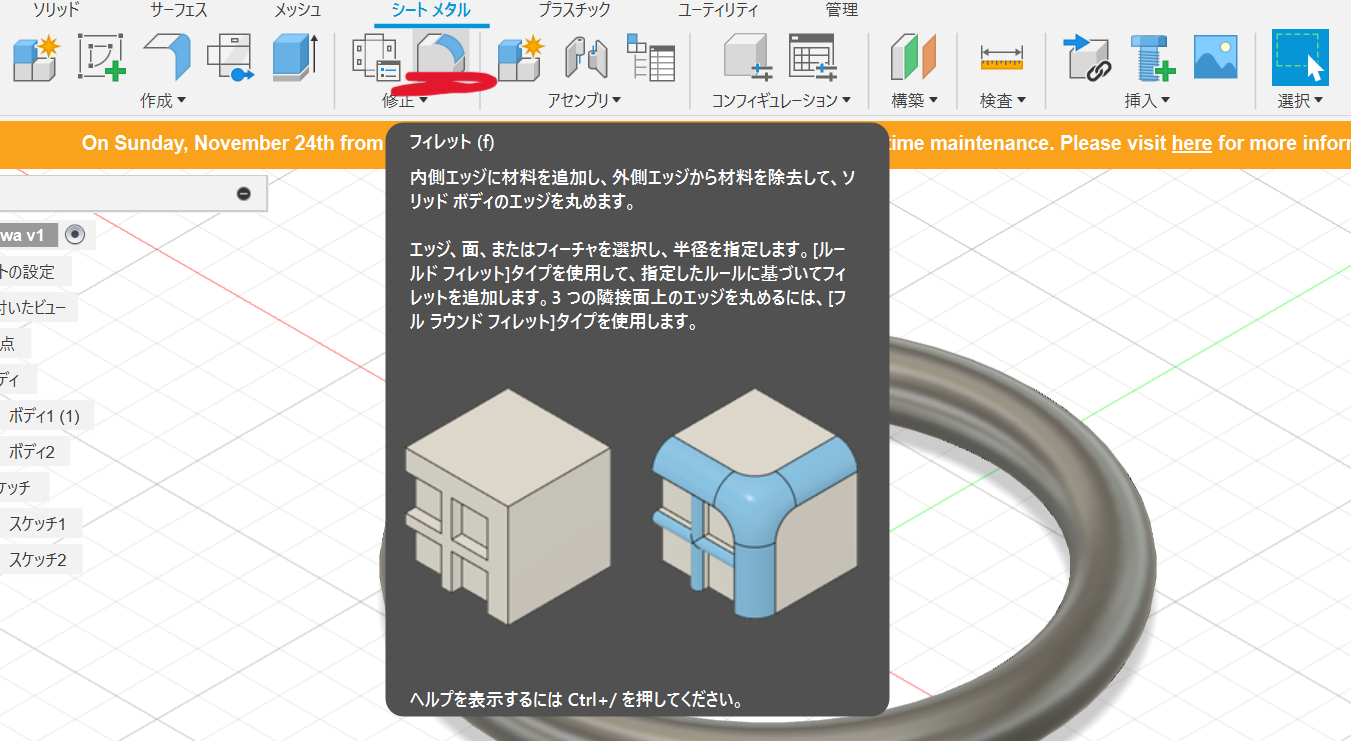The height and width of the screenshot is (741, 1351).
Task: Click the insert fastener bolt icon
Action: [1152, 57]
